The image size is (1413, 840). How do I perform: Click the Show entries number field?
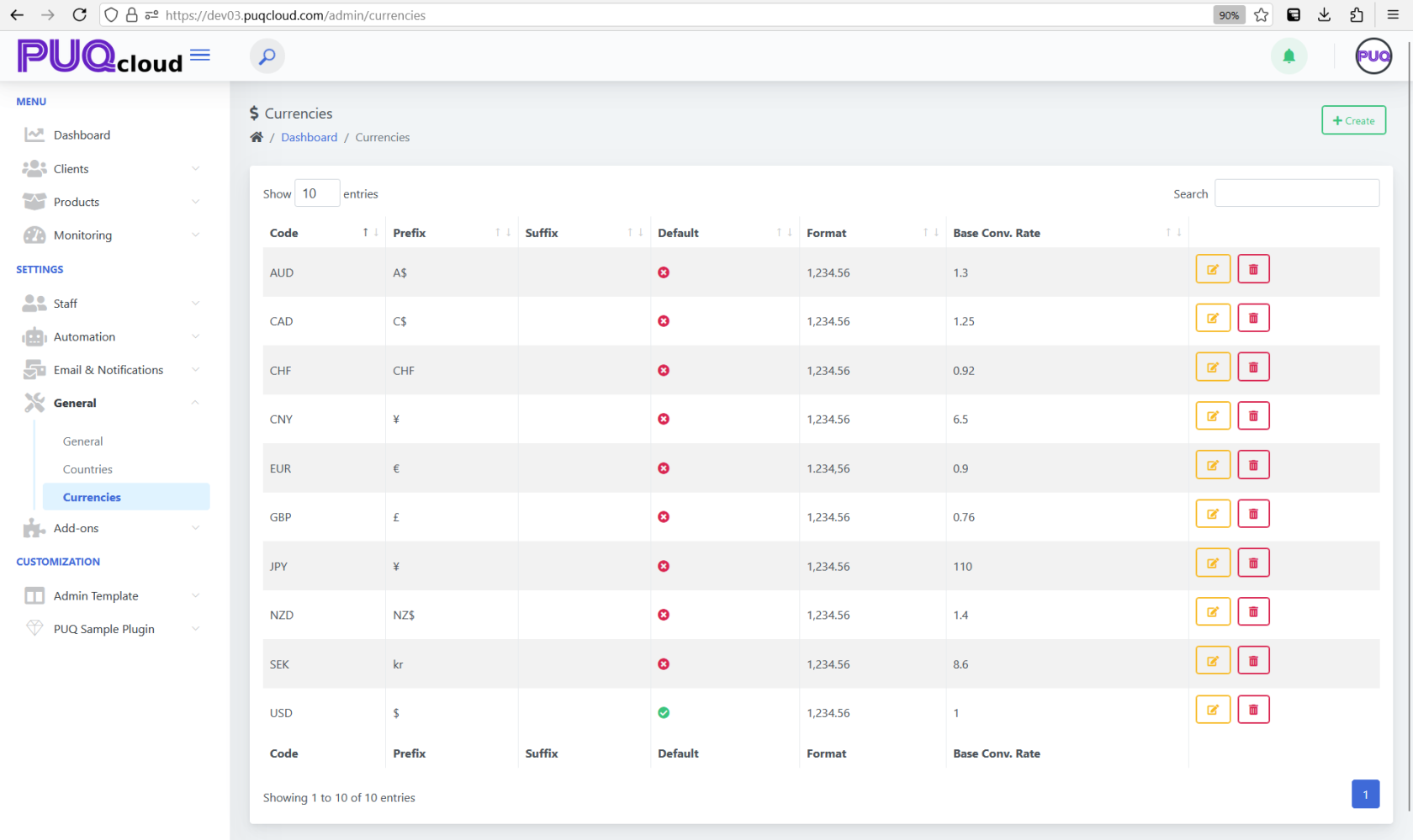317,193
